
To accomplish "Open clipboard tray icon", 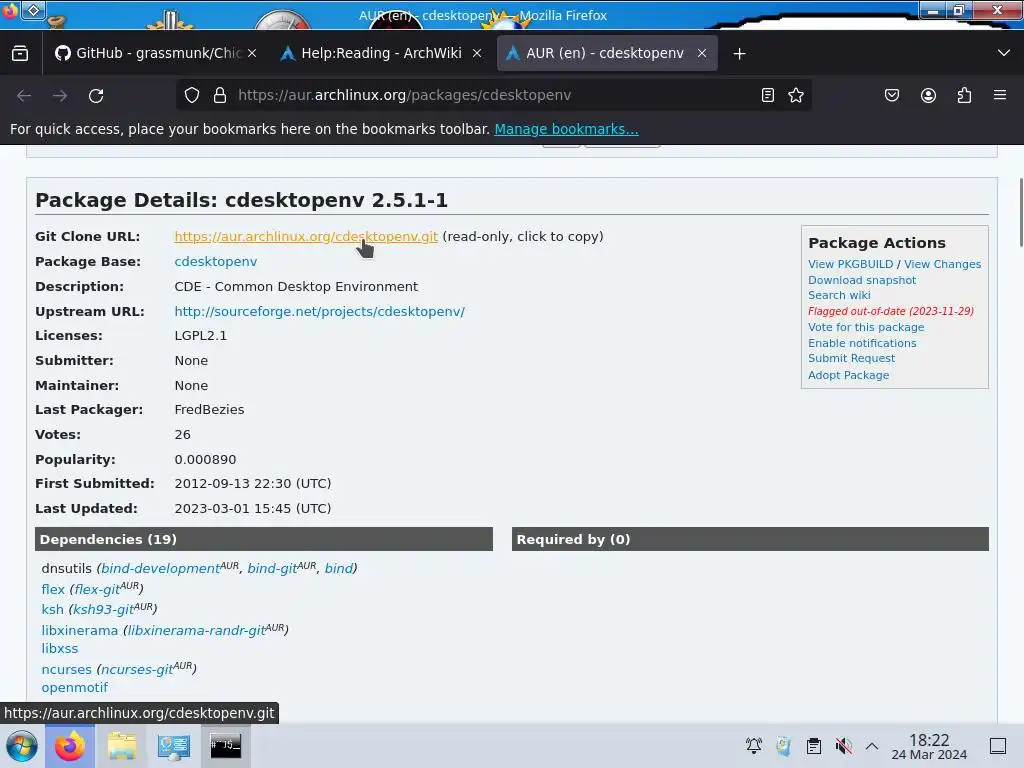I will tap(814, 746).
